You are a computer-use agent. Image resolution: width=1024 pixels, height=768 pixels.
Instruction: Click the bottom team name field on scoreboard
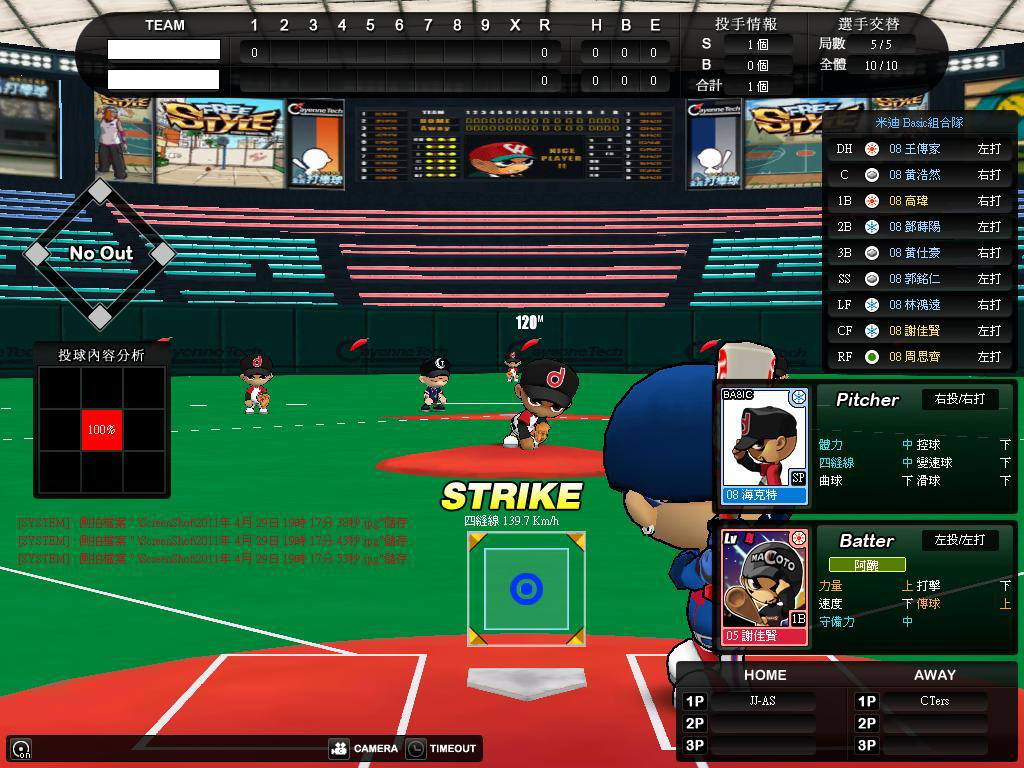pyautogui.click(x=163, y=80)
